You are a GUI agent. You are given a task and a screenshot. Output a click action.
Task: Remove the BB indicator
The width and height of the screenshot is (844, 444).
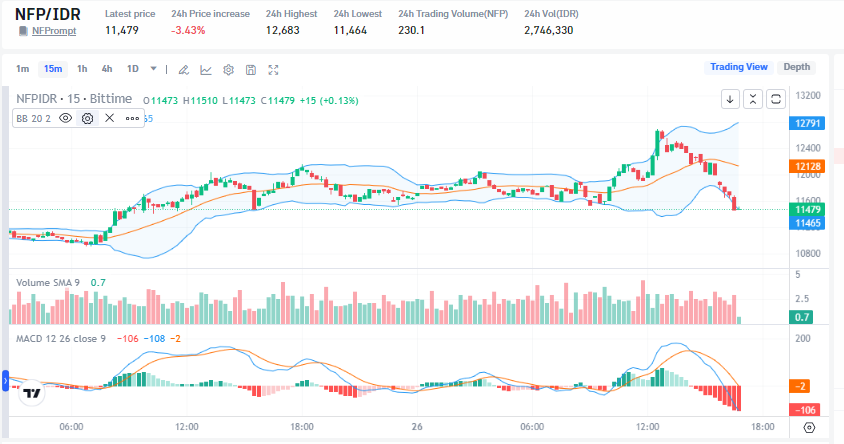click(109, 118)
